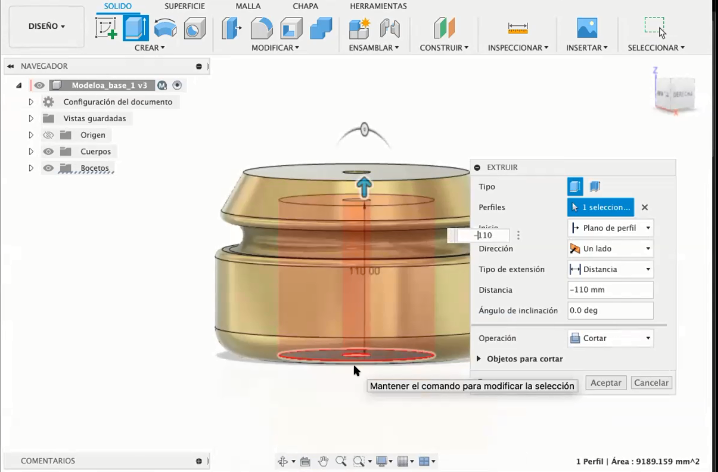Open the Un lado direction dropdown
The image size is (718, 472).
click(x=610, y=249)
